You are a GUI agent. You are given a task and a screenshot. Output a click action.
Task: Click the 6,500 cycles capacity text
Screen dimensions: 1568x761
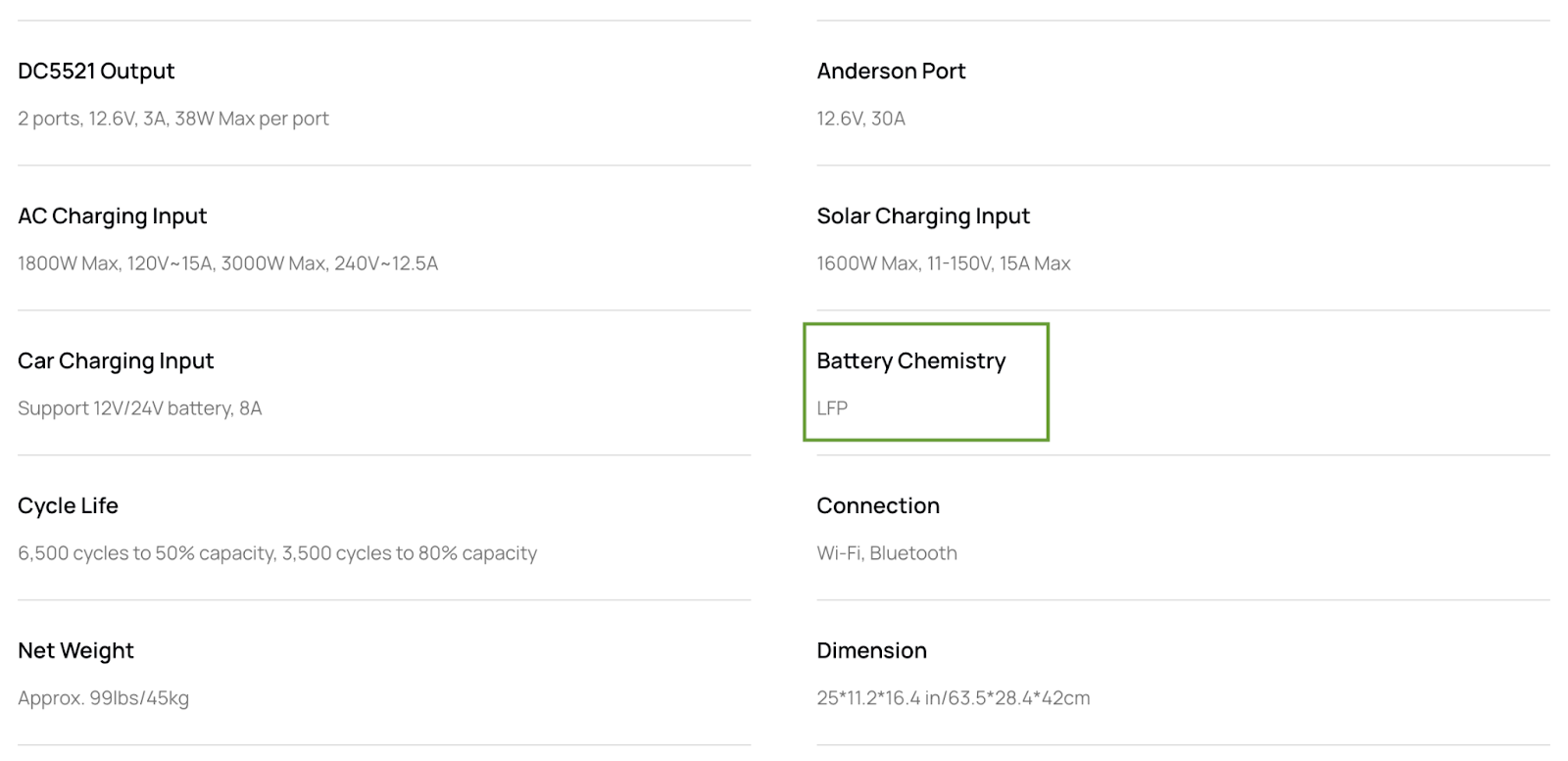click(x=277, y=553)
